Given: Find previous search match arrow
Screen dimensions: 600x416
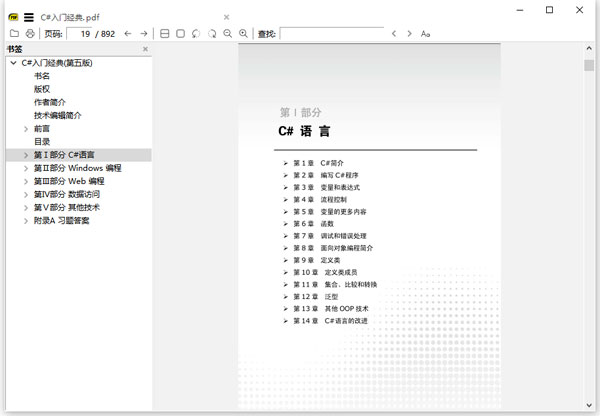Looking at the screenshot, I should (394, 34).
